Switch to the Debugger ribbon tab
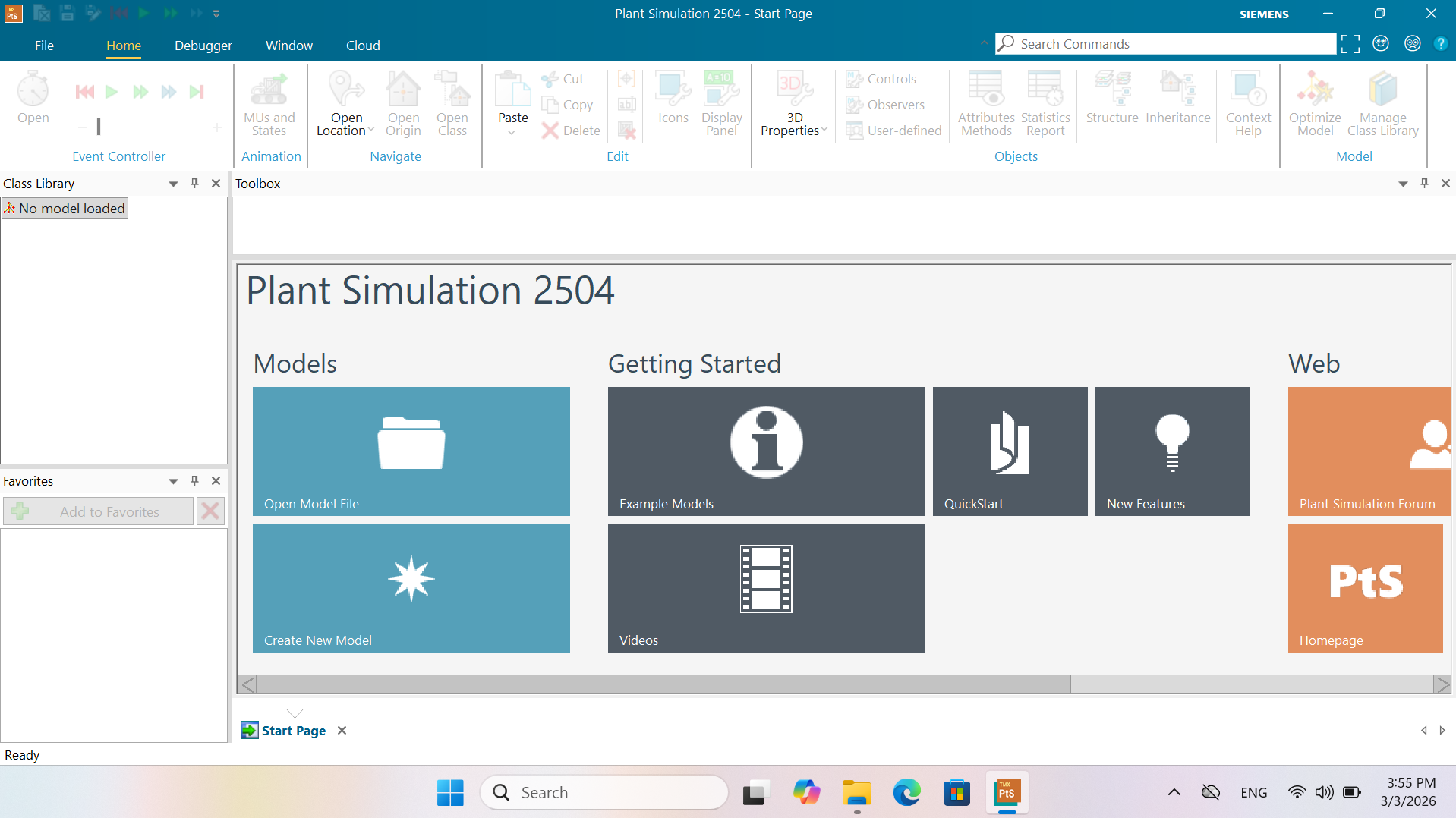The height and width of the screenshot is (818, 1456). [203, 46]
